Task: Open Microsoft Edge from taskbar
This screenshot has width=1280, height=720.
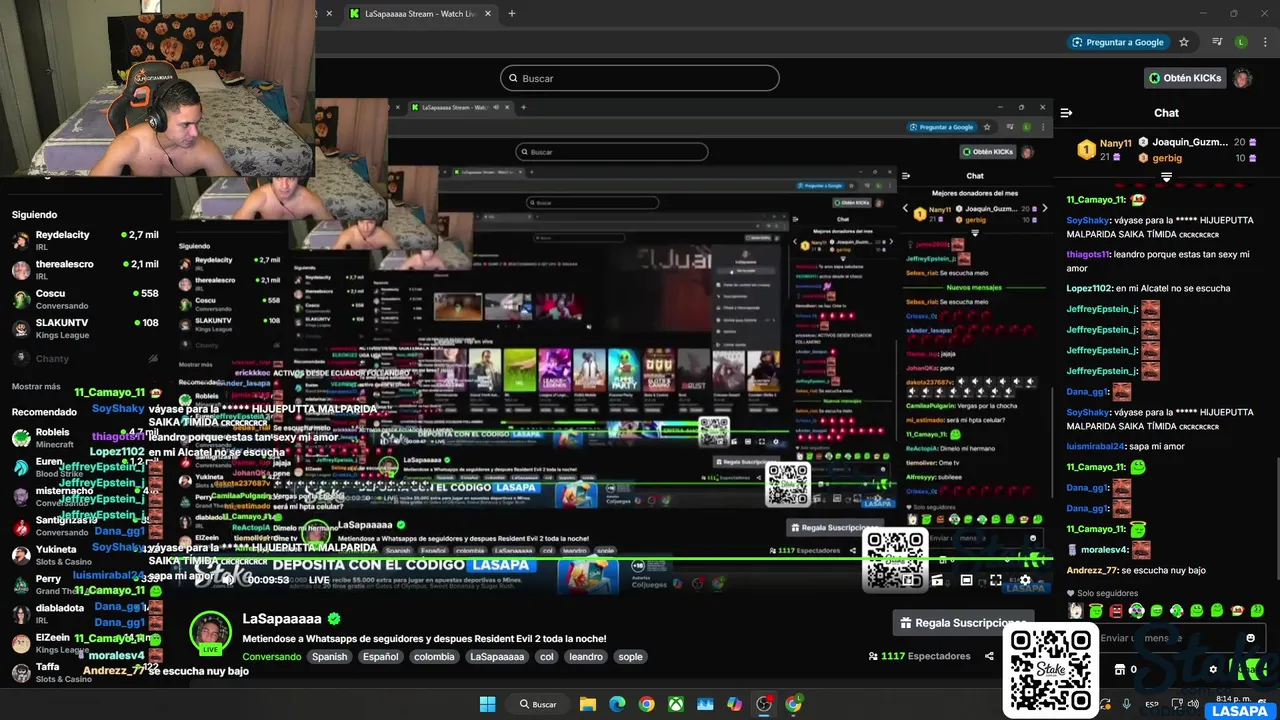Action: point(617,704)
